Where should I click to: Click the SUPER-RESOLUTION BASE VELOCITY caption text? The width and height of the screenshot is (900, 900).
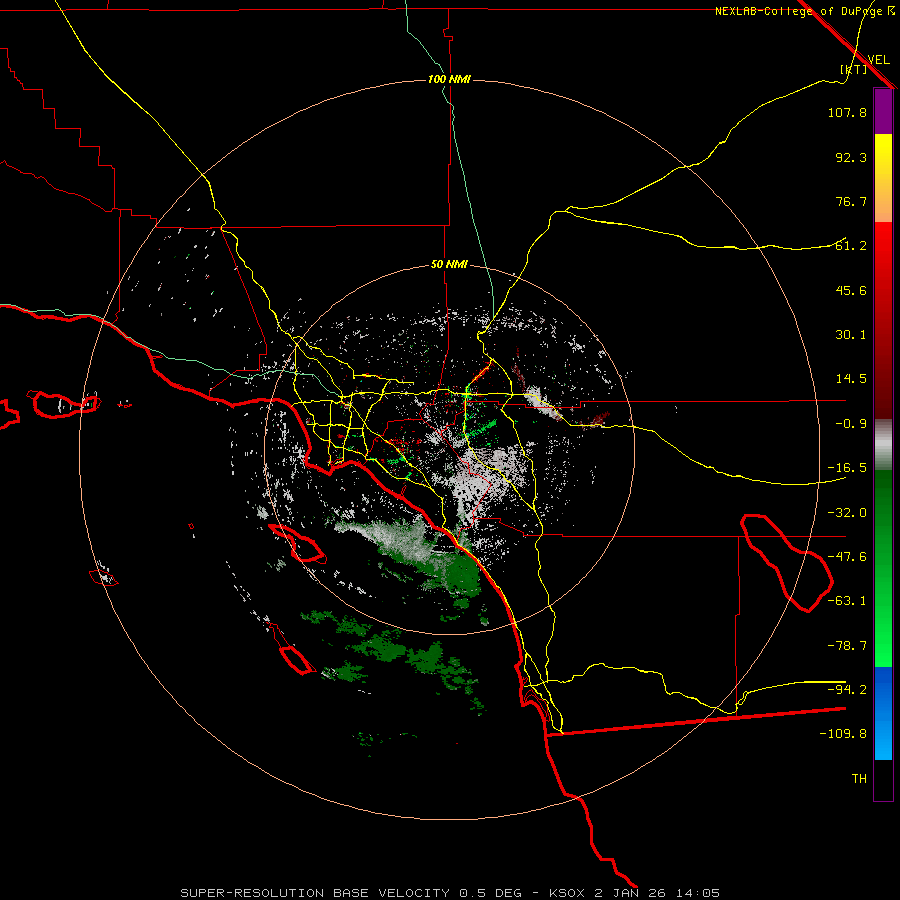click(317, 893)
